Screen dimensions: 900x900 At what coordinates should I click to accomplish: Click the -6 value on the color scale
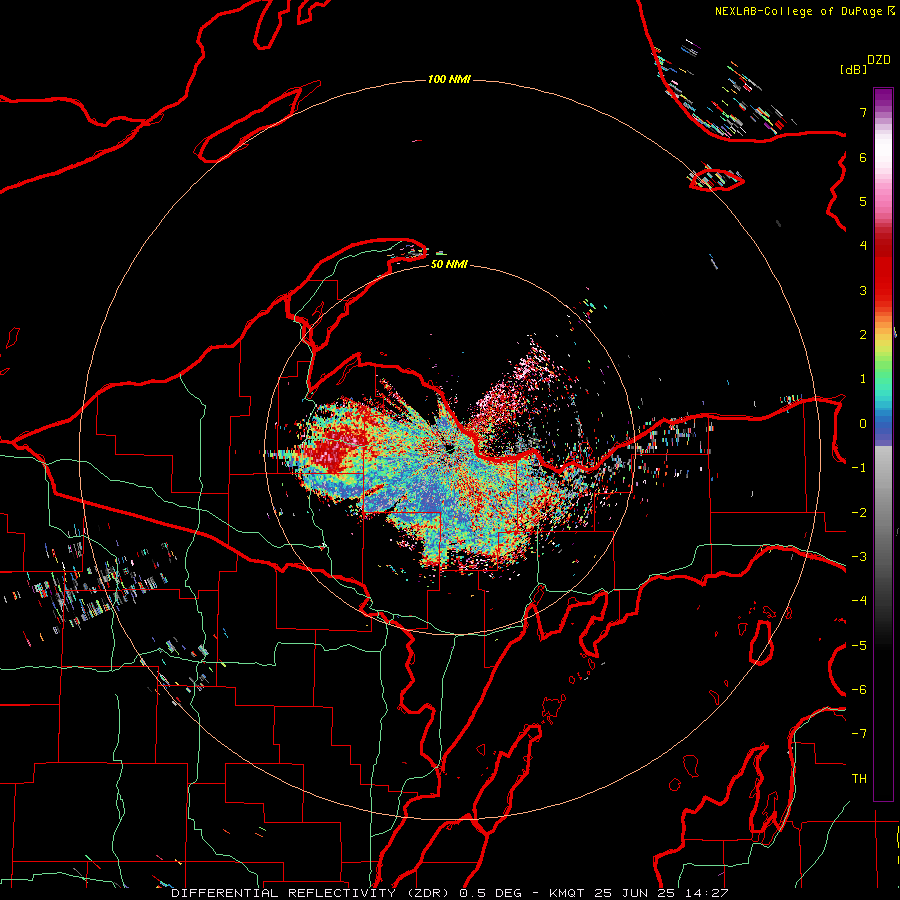[859, 690]
